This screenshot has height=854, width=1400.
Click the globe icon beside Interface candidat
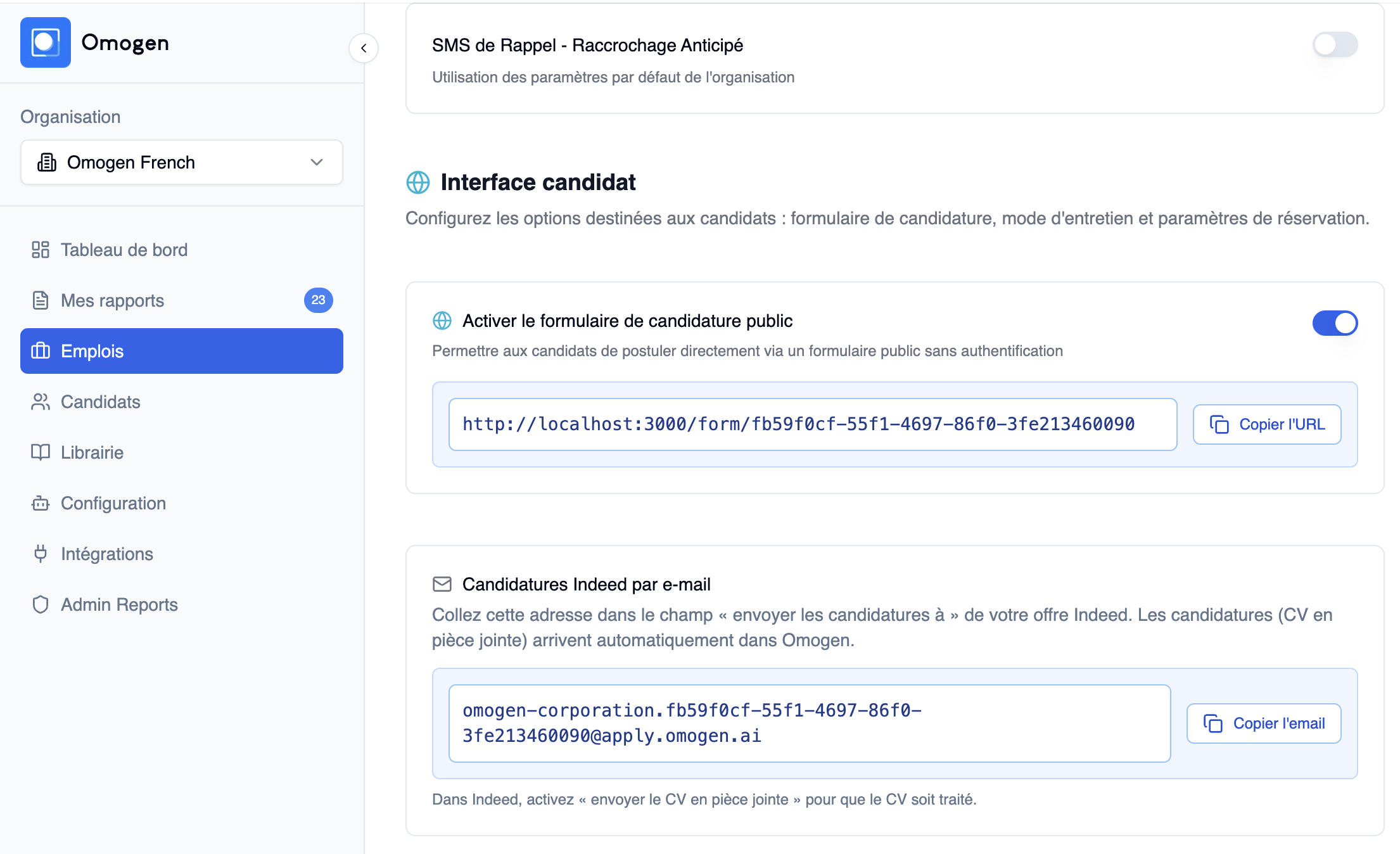pyautogui.click(x=418, y=182)
